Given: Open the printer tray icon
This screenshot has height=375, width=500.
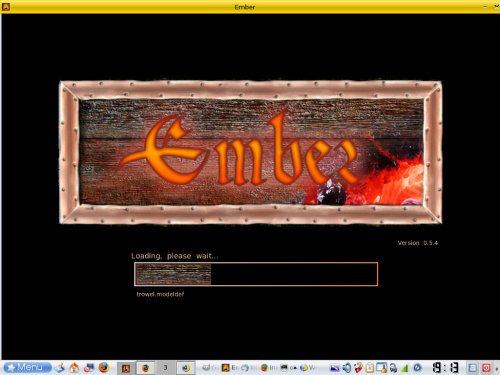Looking at the screenshot, I should pyautogui.click(x=393, y=368).
